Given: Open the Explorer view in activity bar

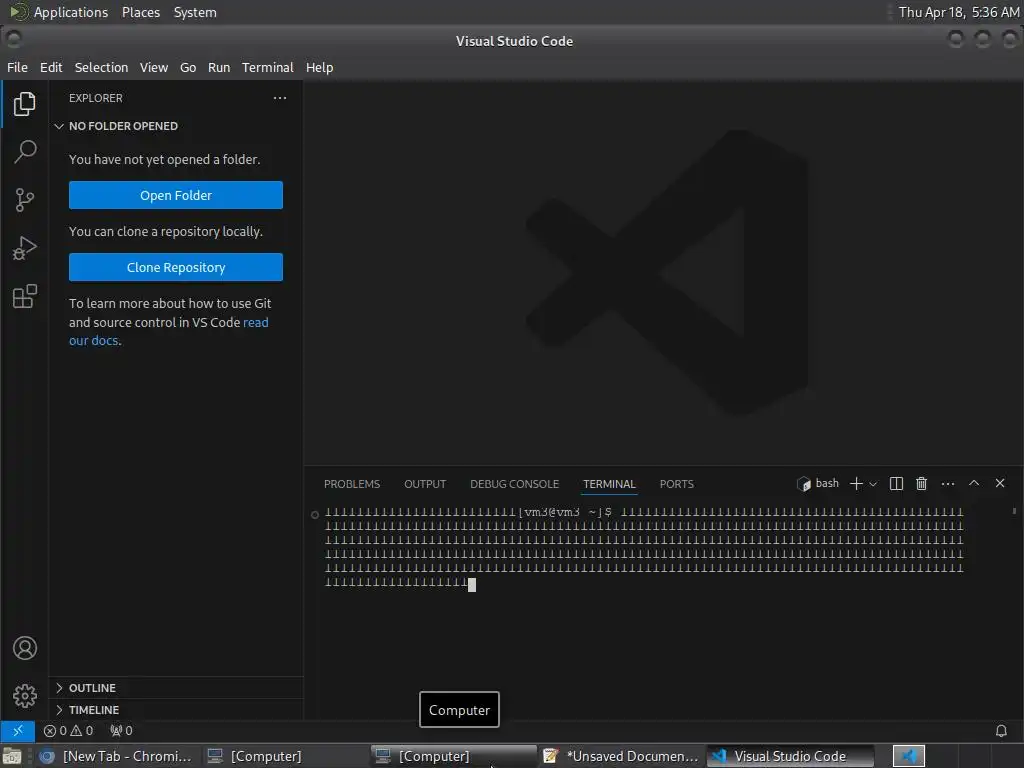Looking at the screenshot, I should 25,104.
